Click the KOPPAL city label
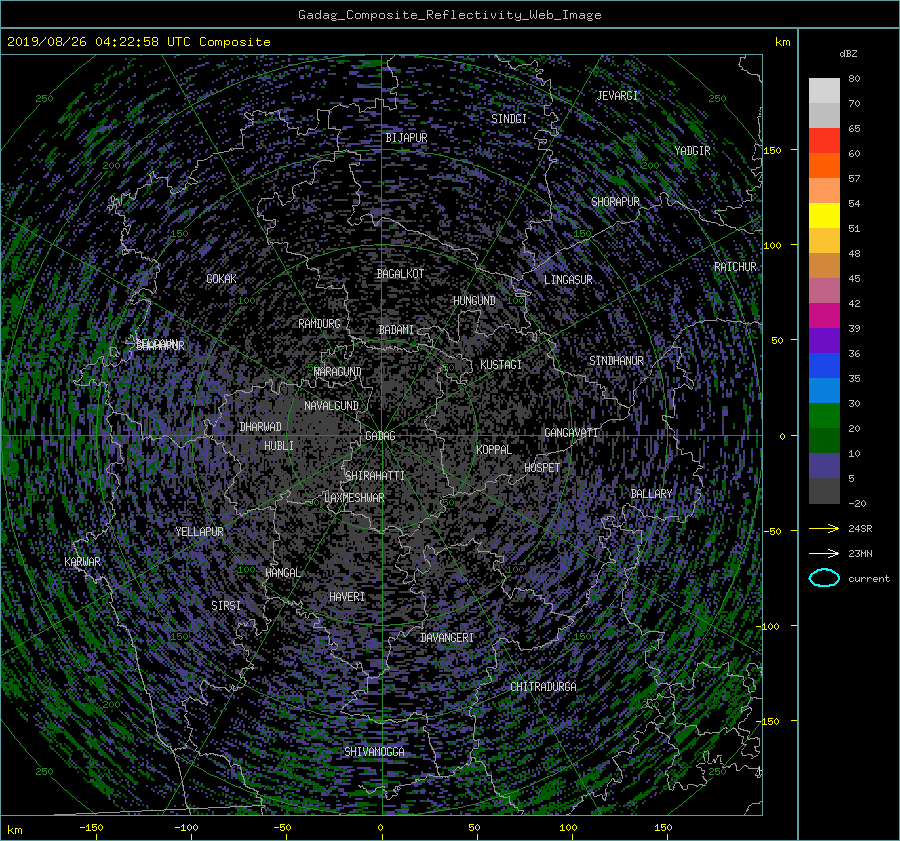Image resolution: width=900 pixels, height=841 pixels. [494, 450]
